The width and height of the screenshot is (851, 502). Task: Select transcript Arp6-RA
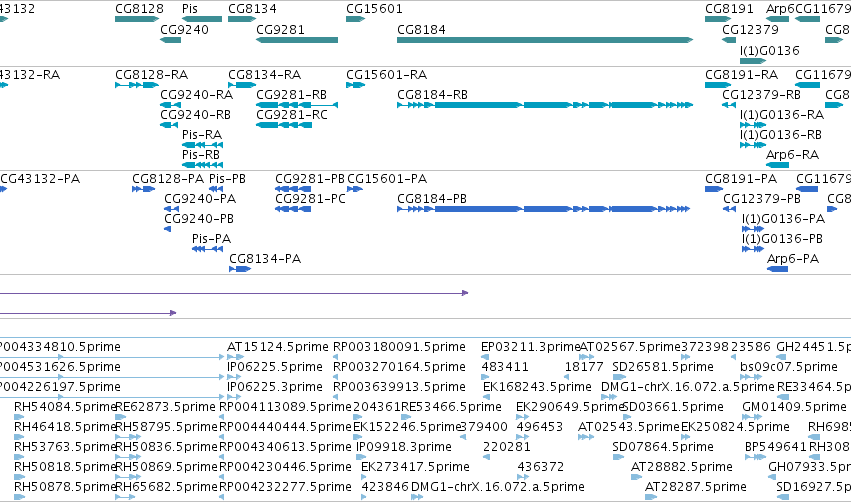792,155
